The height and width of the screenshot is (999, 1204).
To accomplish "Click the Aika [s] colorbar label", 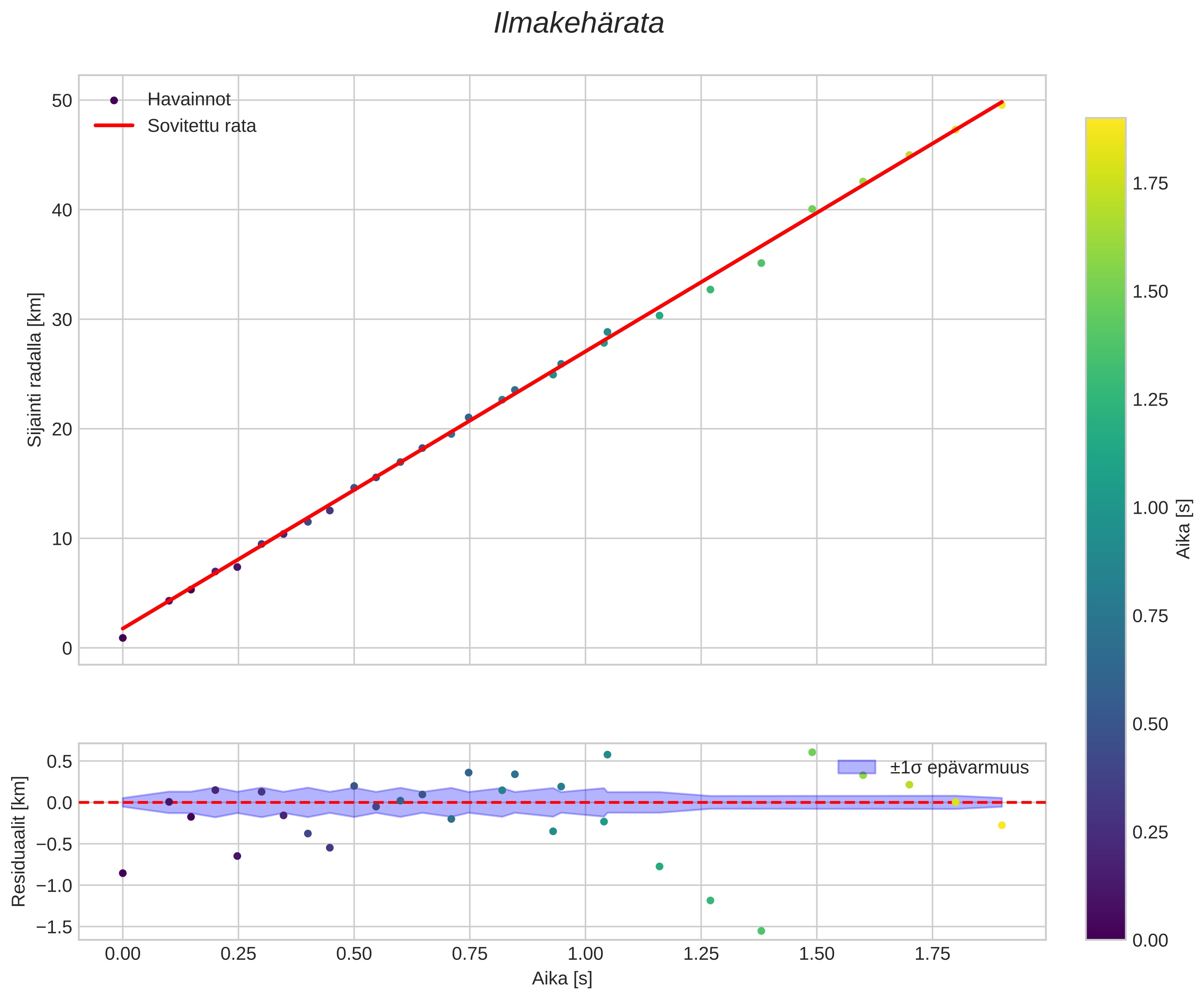I will coord(1184,529).
